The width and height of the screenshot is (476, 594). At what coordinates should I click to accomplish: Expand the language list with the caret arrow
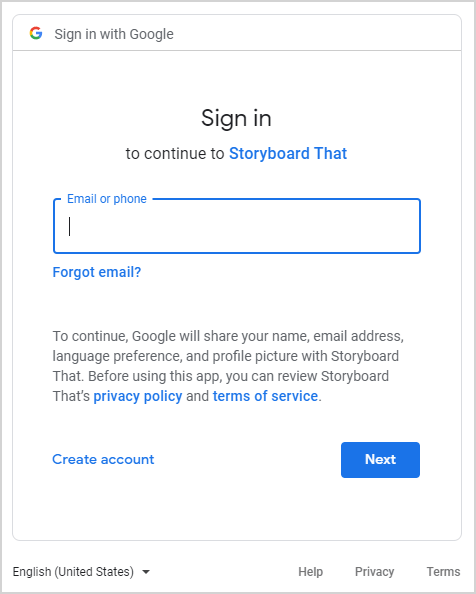(146, 572)
